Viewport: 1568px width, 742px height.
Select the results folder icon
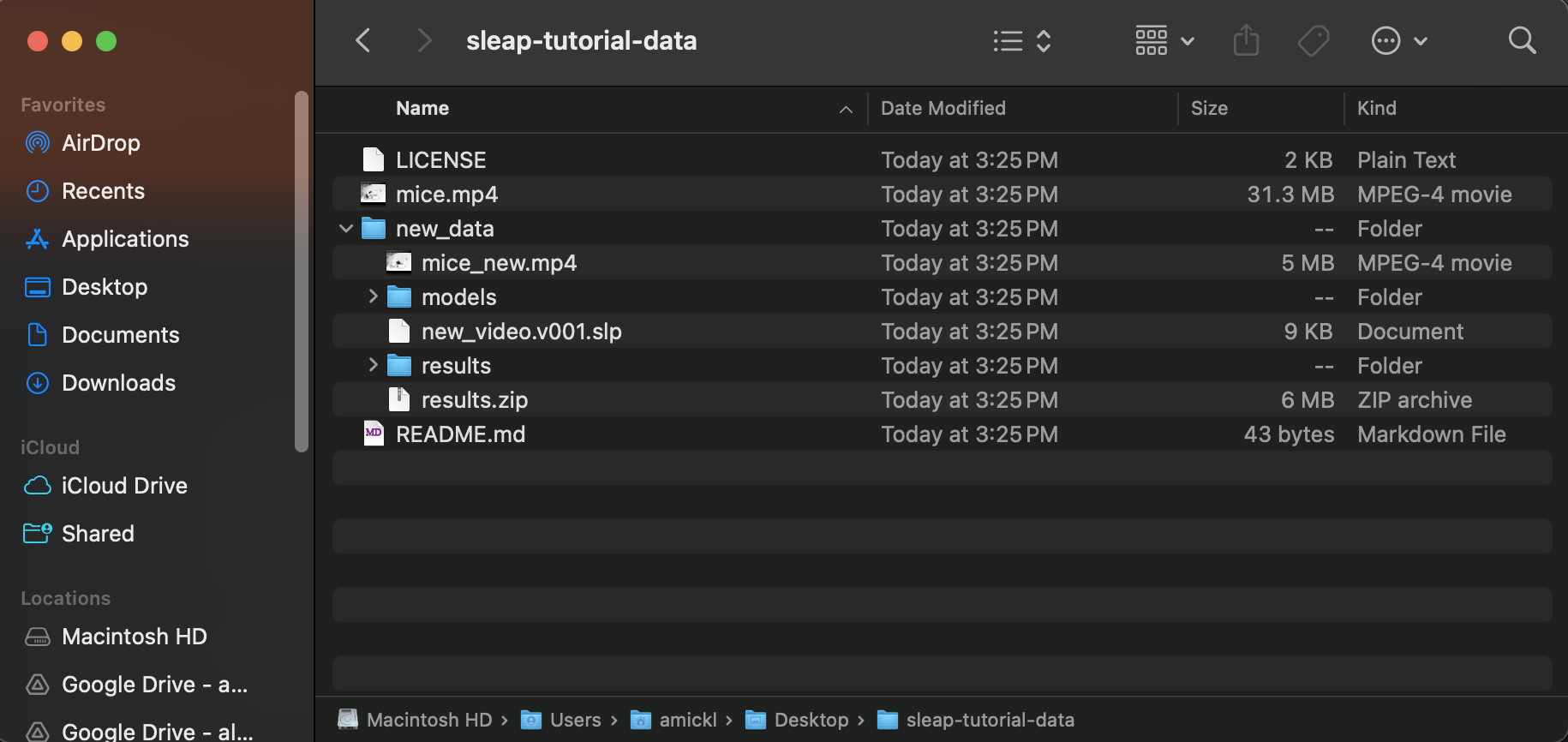click(399, 366)
